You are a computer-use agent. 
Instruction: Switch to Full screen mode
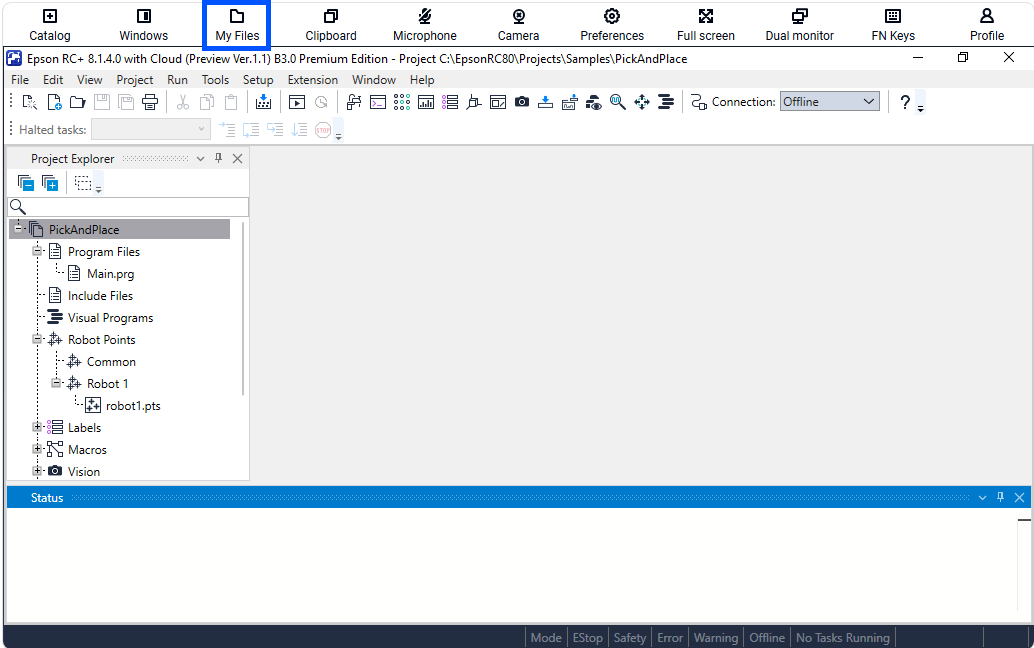click(706, 25)
